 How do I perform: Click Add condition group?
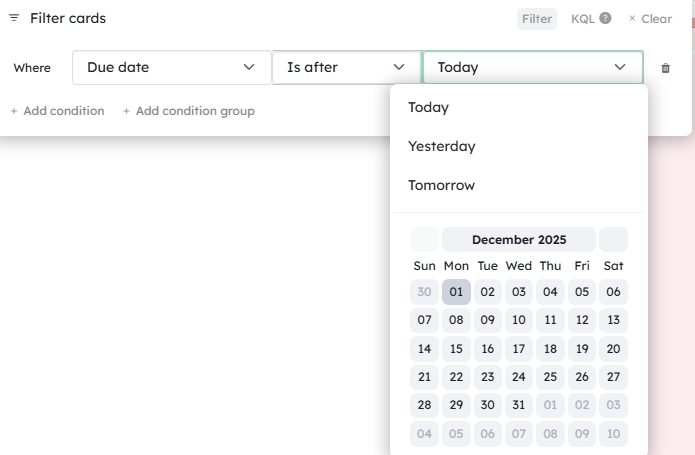click(188, 111)
